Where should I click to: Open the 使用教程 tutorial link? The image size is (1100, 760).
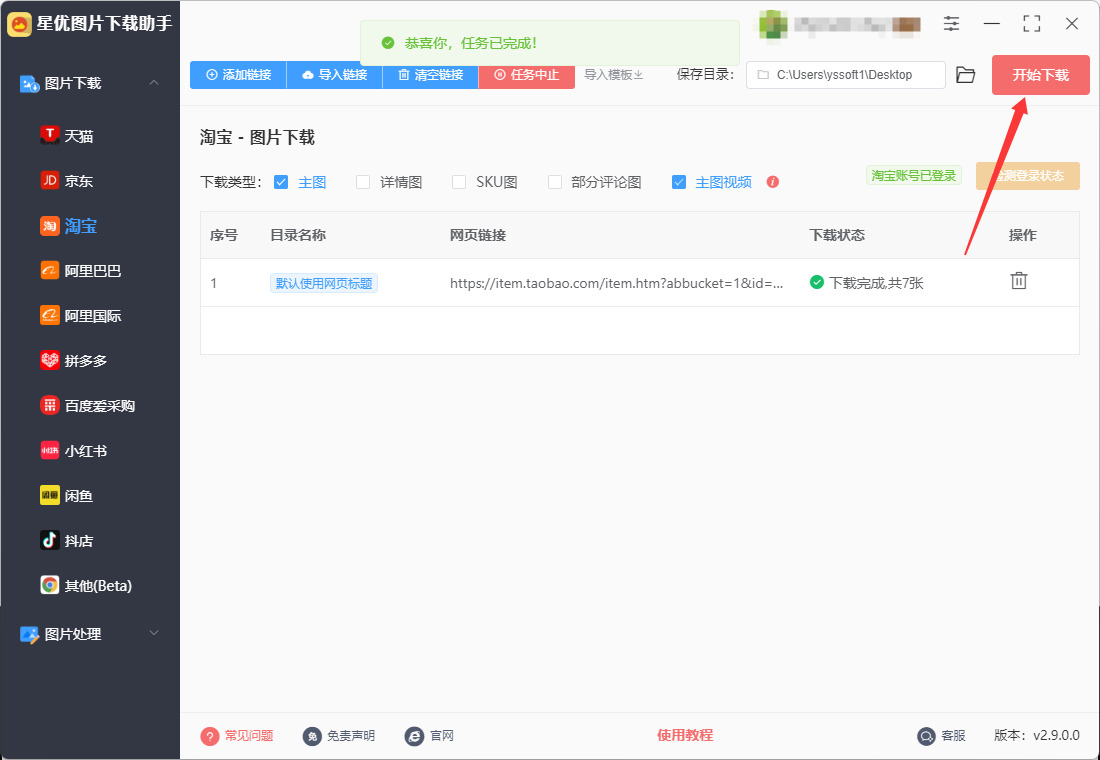pos(685,735)
